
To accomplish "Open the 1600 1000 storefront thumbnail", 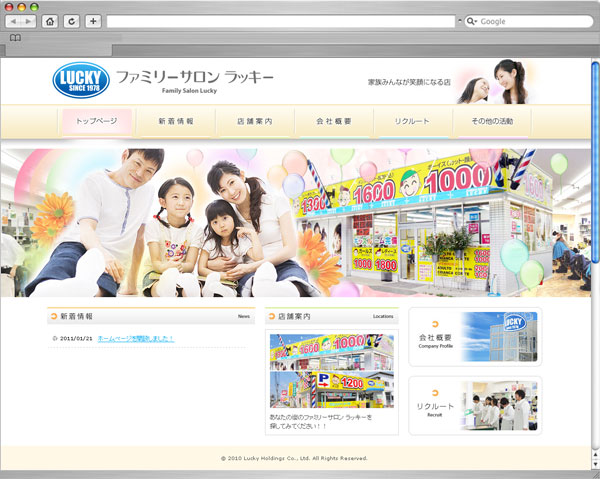I will pos(332,352).
